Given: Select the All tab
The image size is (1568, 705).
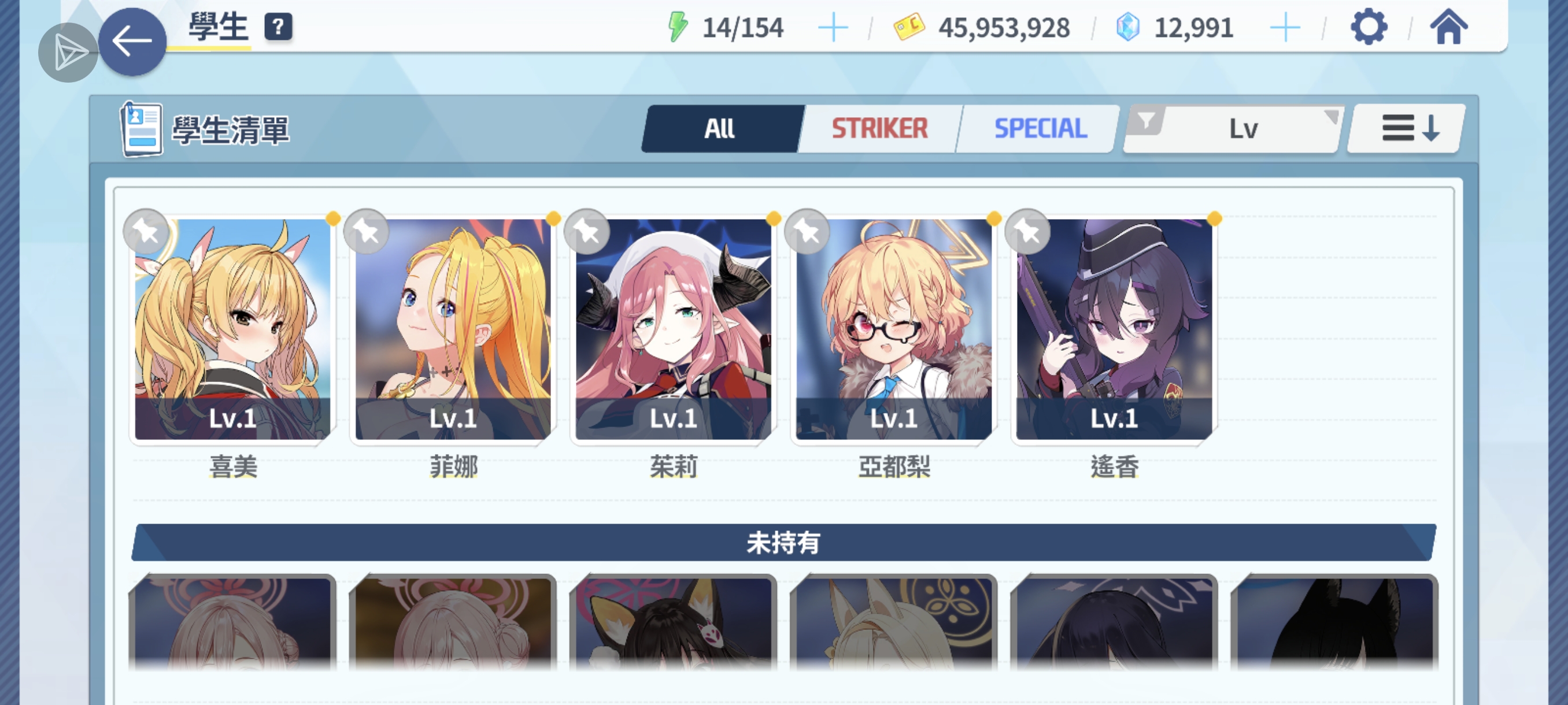Looking at the screenshot, I should [722, 129].
